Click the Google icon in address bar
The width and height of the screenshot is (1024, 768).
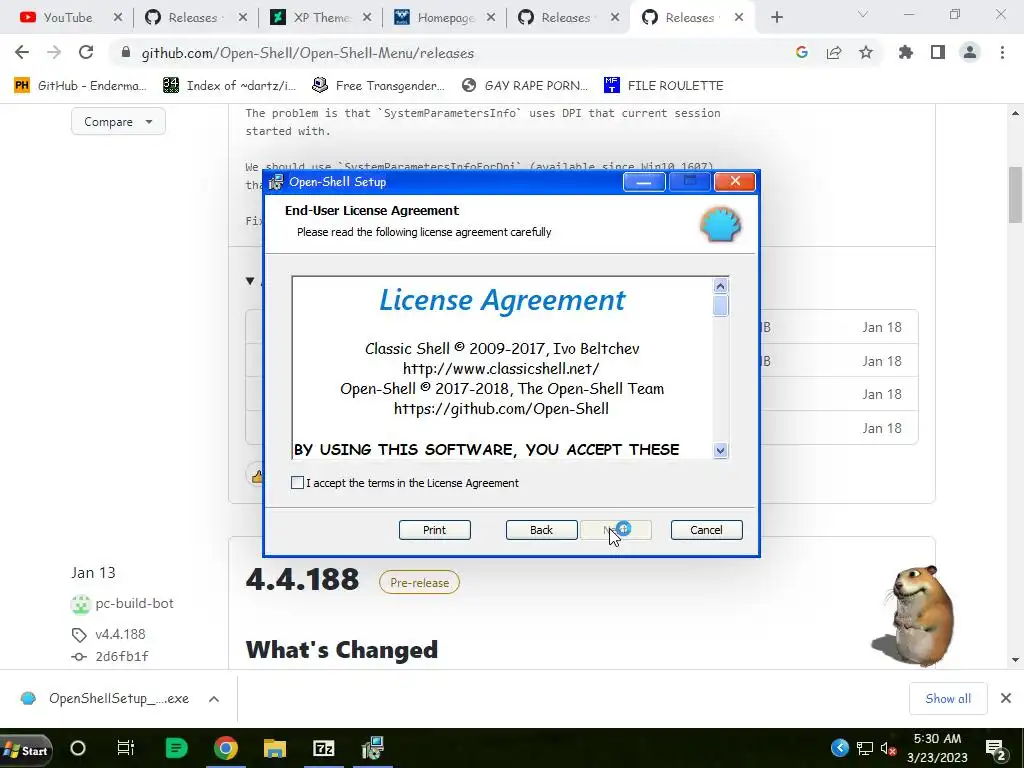point(802,52)
